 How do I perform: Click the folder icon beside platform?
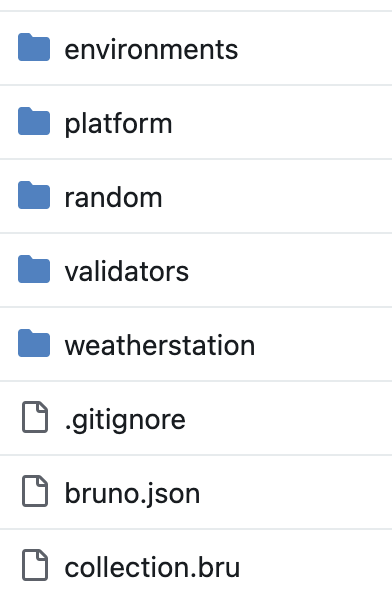34,121
